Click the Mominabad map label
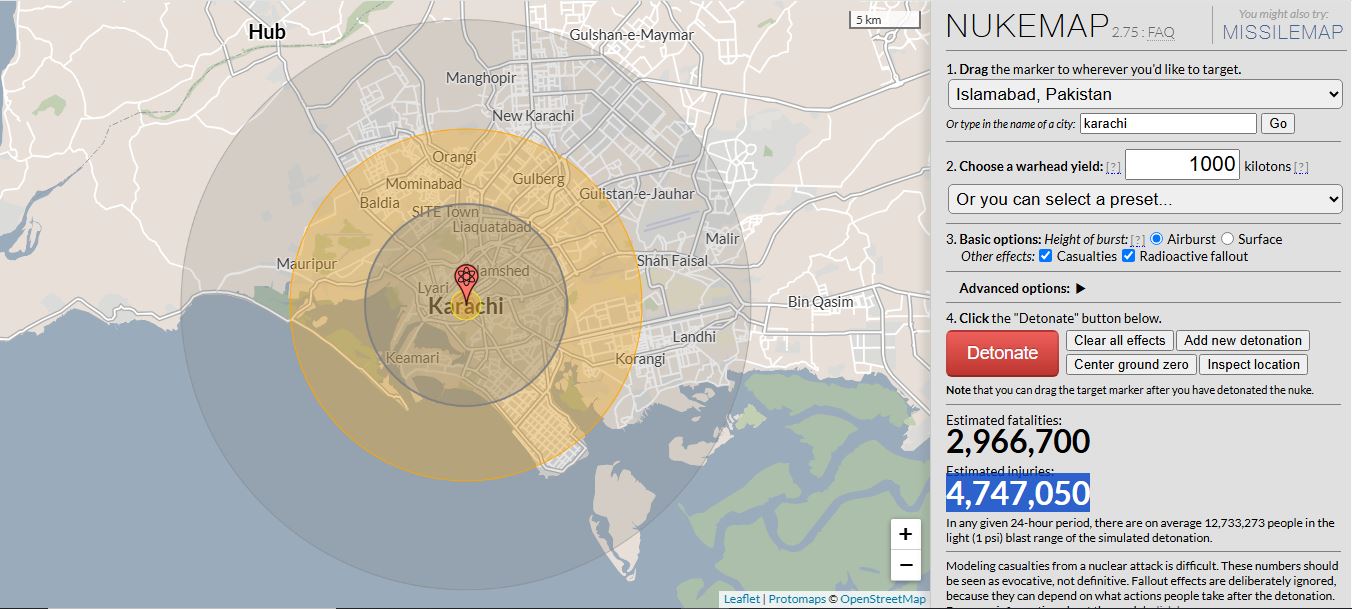Image resolution: width=1352 pixels, height=609 pixels. (x=424, y=184)
